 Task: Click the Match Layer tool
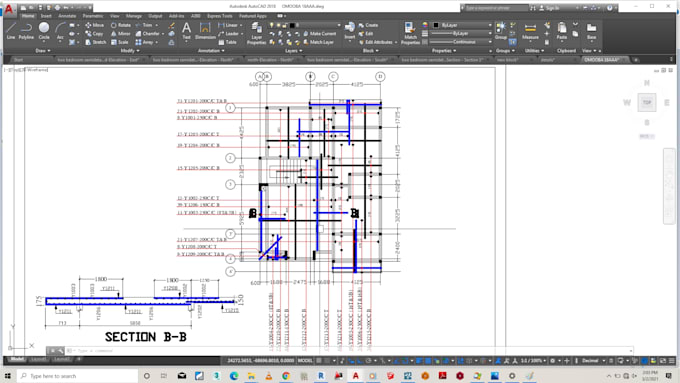click(x=318, y=42)
